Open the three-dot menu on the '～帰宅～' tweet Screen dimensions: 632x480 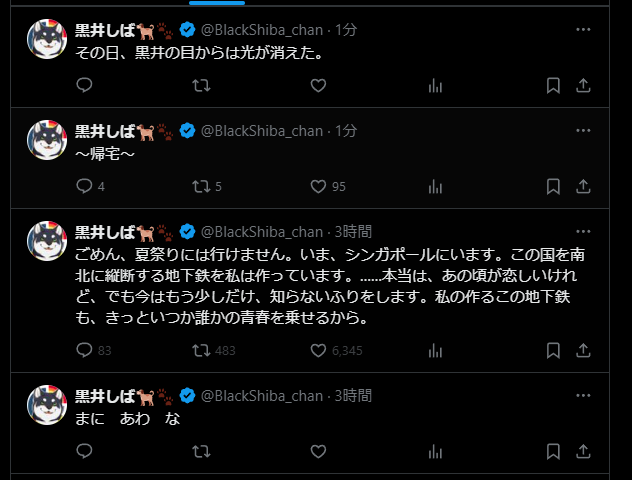[583, 131]
